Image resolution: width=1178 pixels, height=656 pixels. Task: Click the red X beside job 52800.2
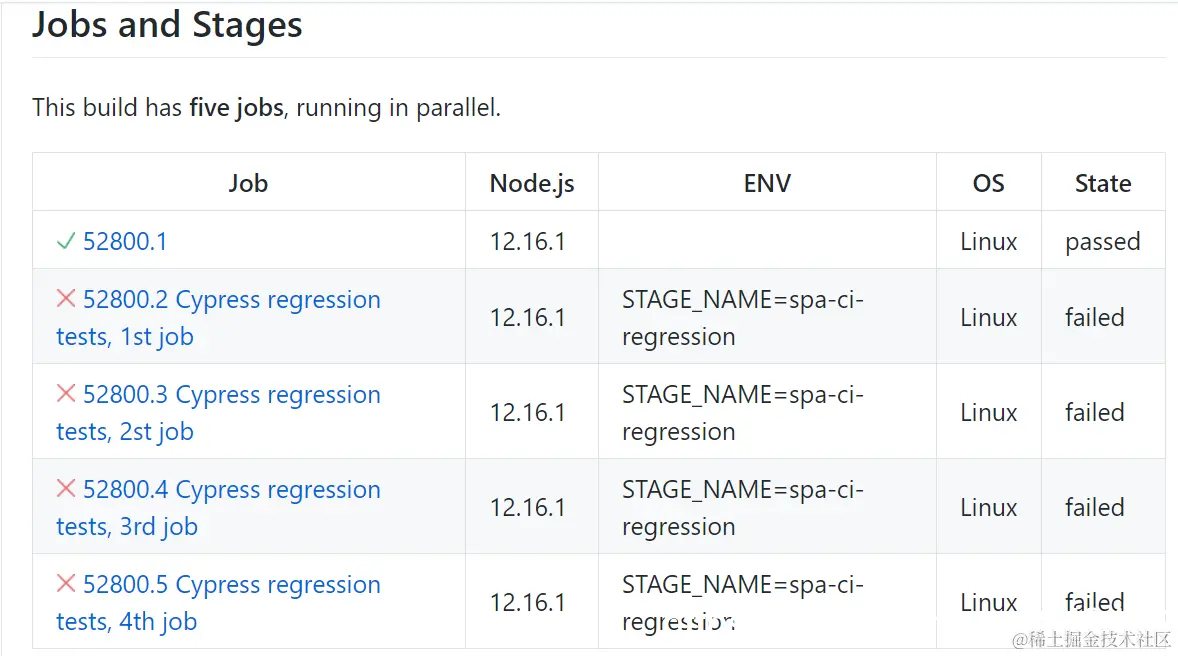(66, 299)
